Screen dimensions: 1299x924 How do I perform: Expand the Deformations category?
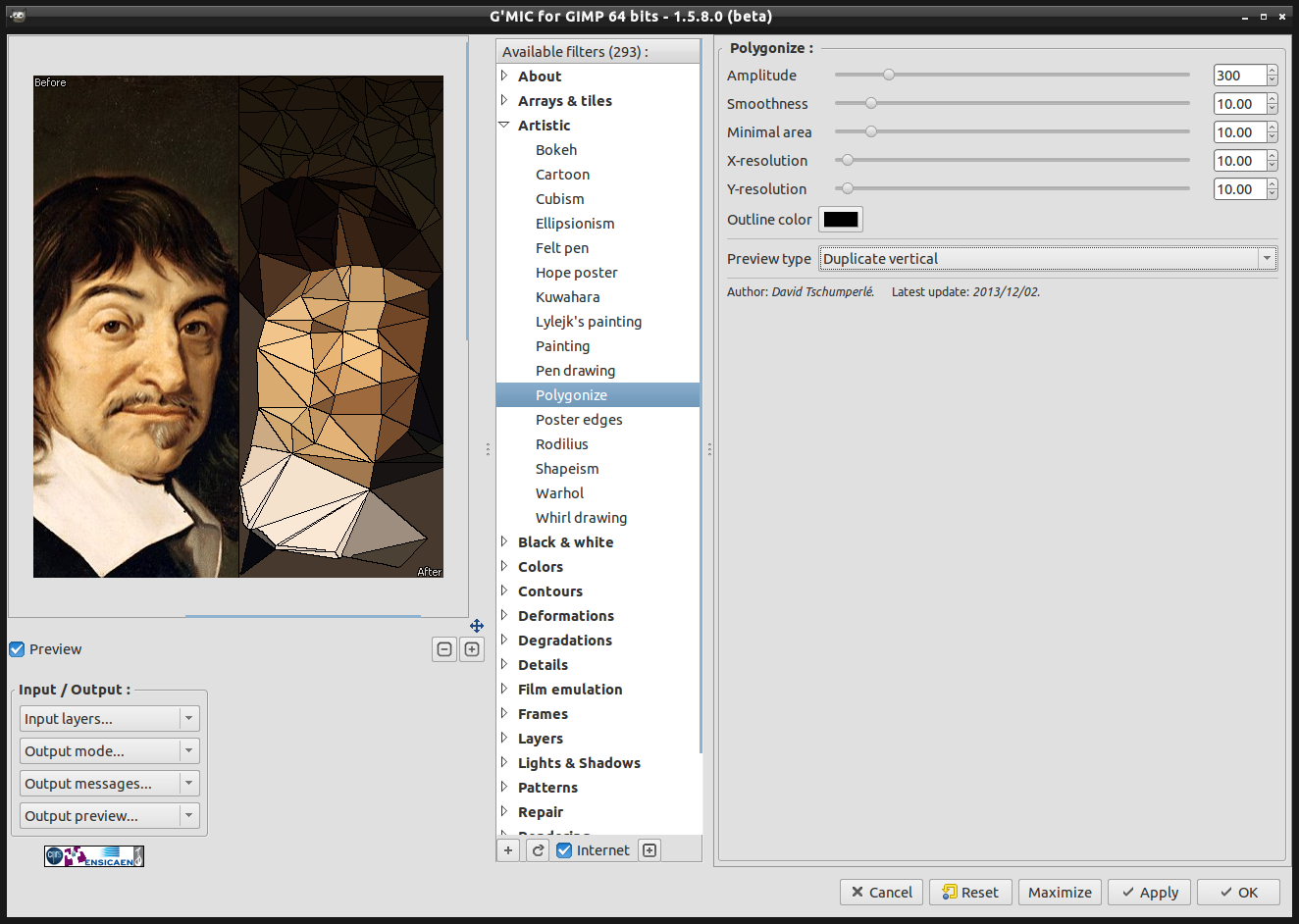(x=504, y=615)
